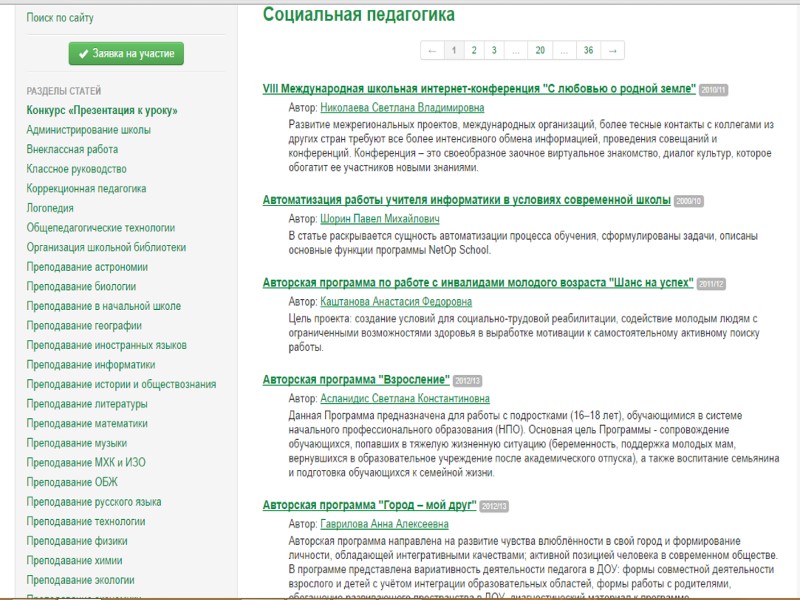Open Преподавание музыки section
This screenshot has height=600, width=800.
coord(77,443)
